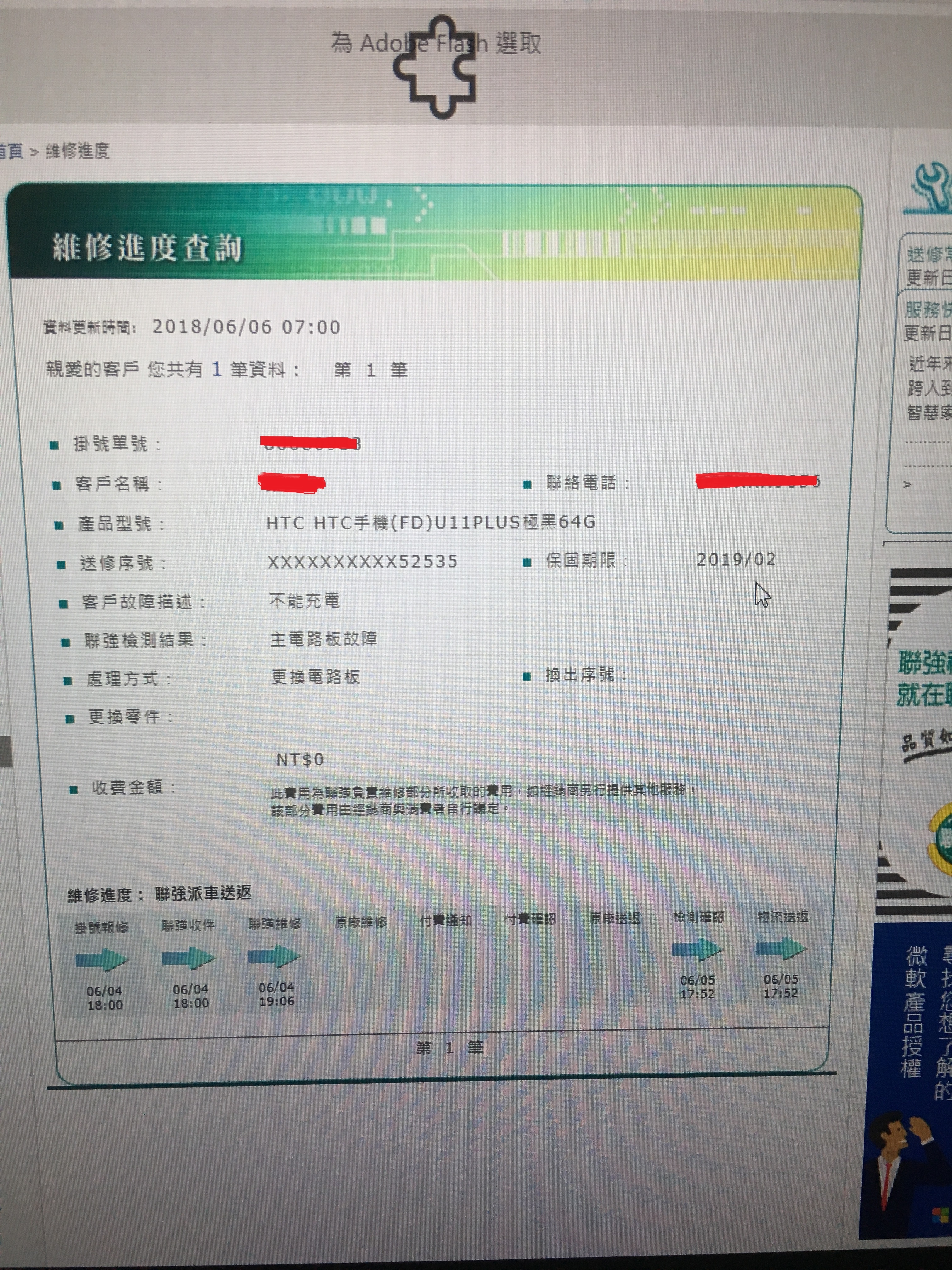Select the update time 2018/06/06 07:00
The width and height of the screenshot is (952, 1270).
tap(246, 327)
